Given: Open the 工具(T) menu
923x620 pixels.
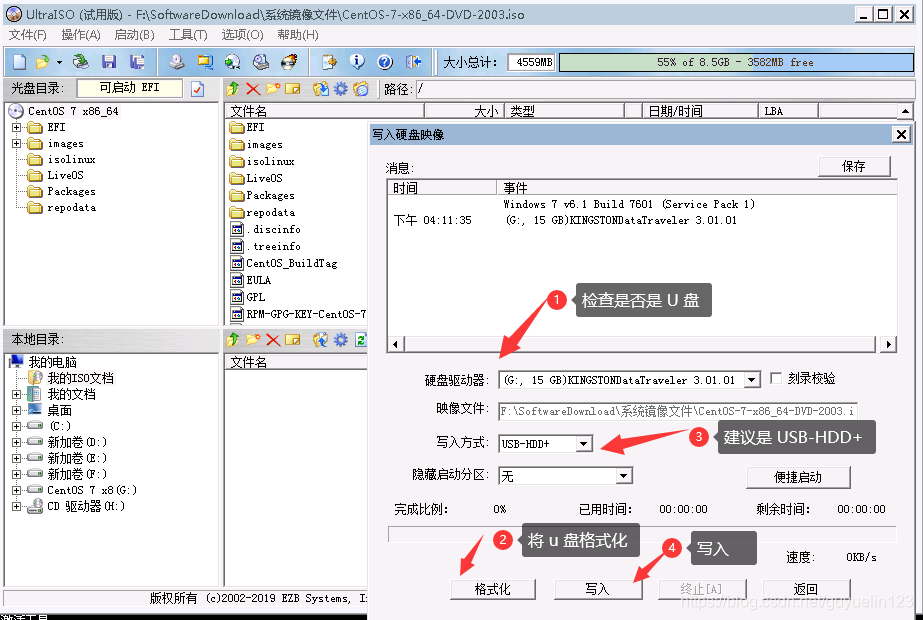Looking at the screenshot, I should [188, 35].
